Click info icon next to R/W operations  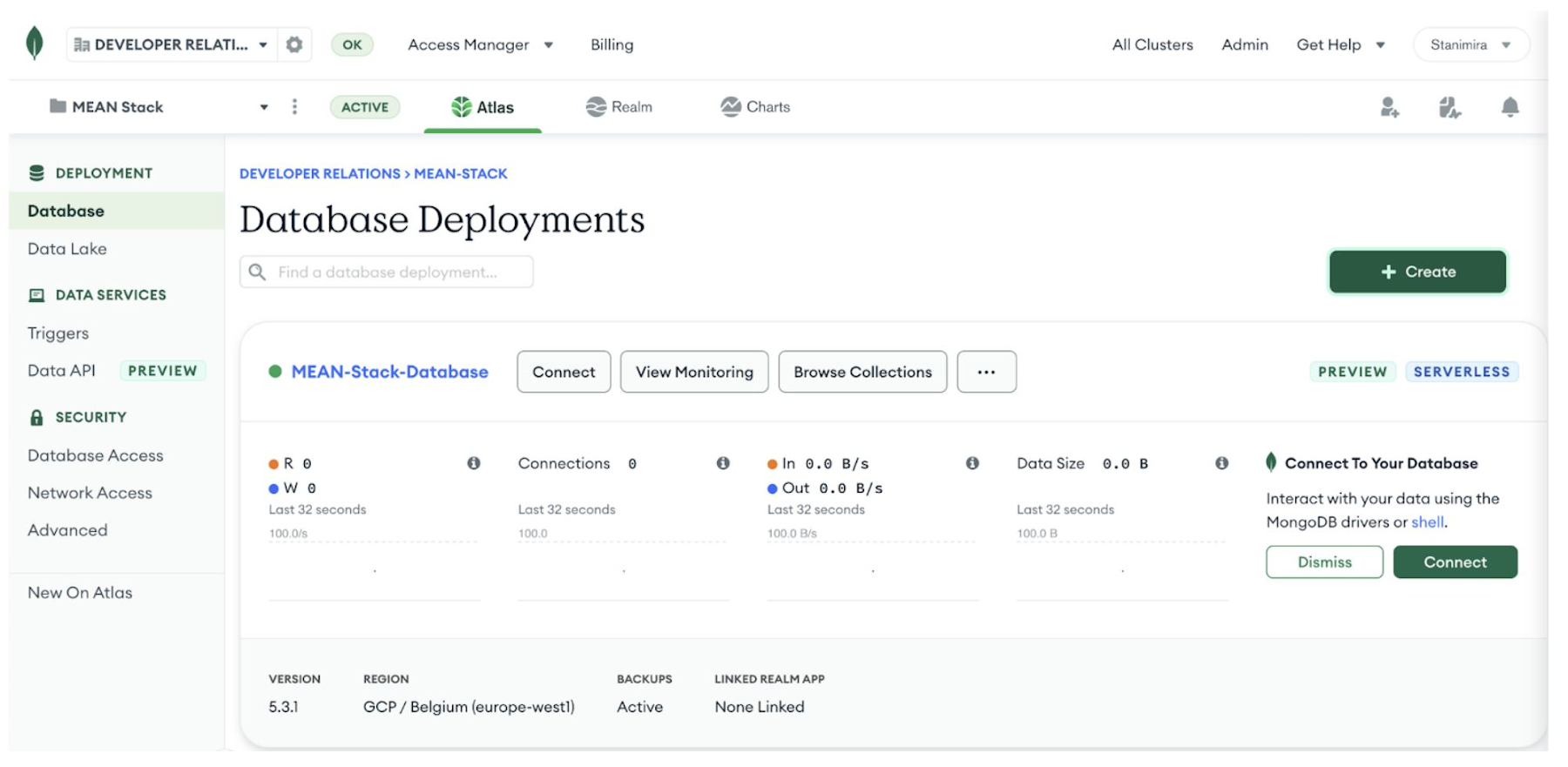click(x=474, y=463)
